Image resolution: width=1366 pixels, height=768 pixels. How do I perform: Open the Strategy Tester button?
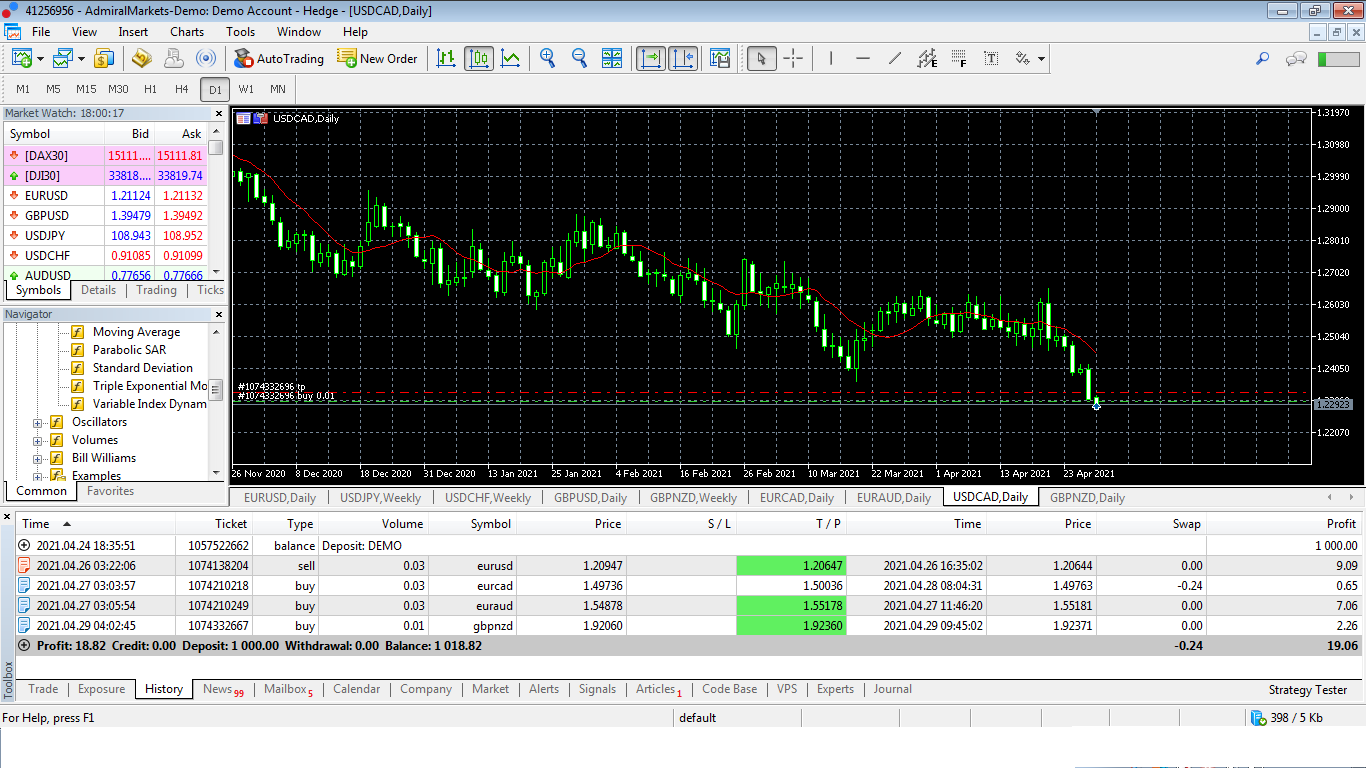pos(1308,690)
